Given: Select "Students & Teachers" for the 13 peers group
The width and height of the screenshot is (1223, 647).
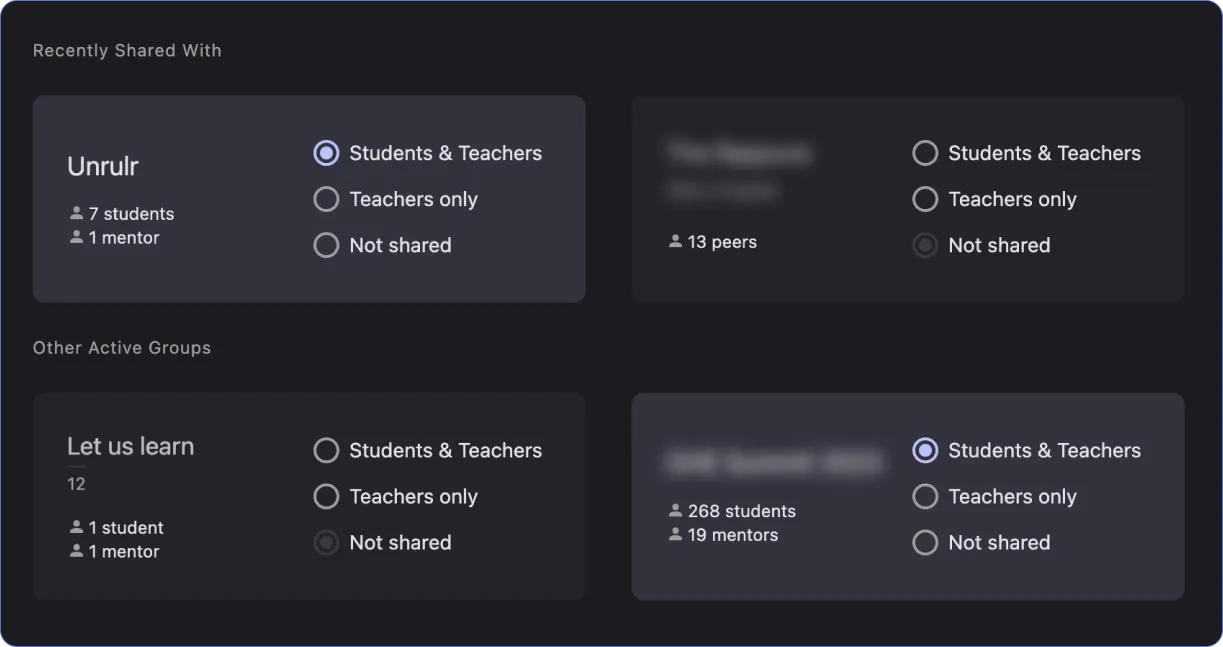Looking at the screenshot, I should tap(925, 153).
